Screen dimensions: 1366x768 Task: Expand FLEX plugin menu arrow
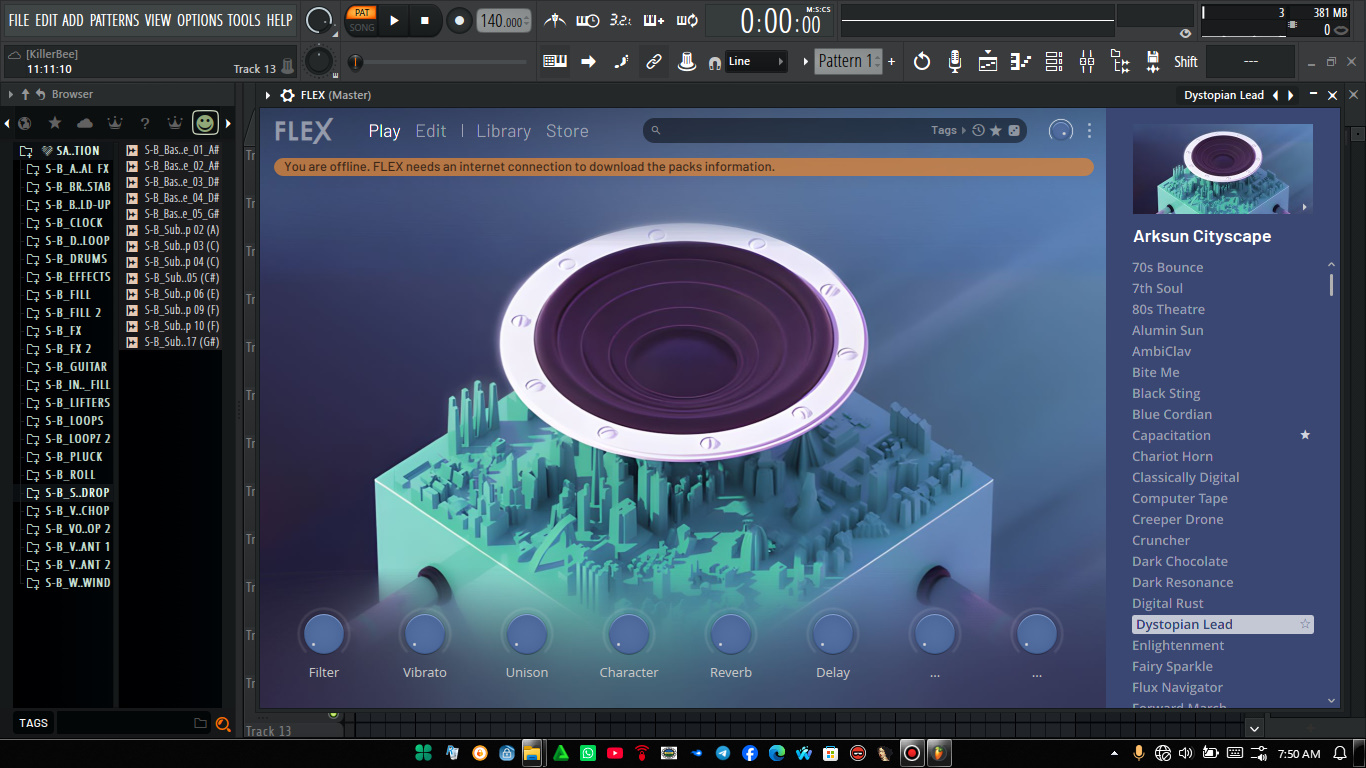pos(268,95)
